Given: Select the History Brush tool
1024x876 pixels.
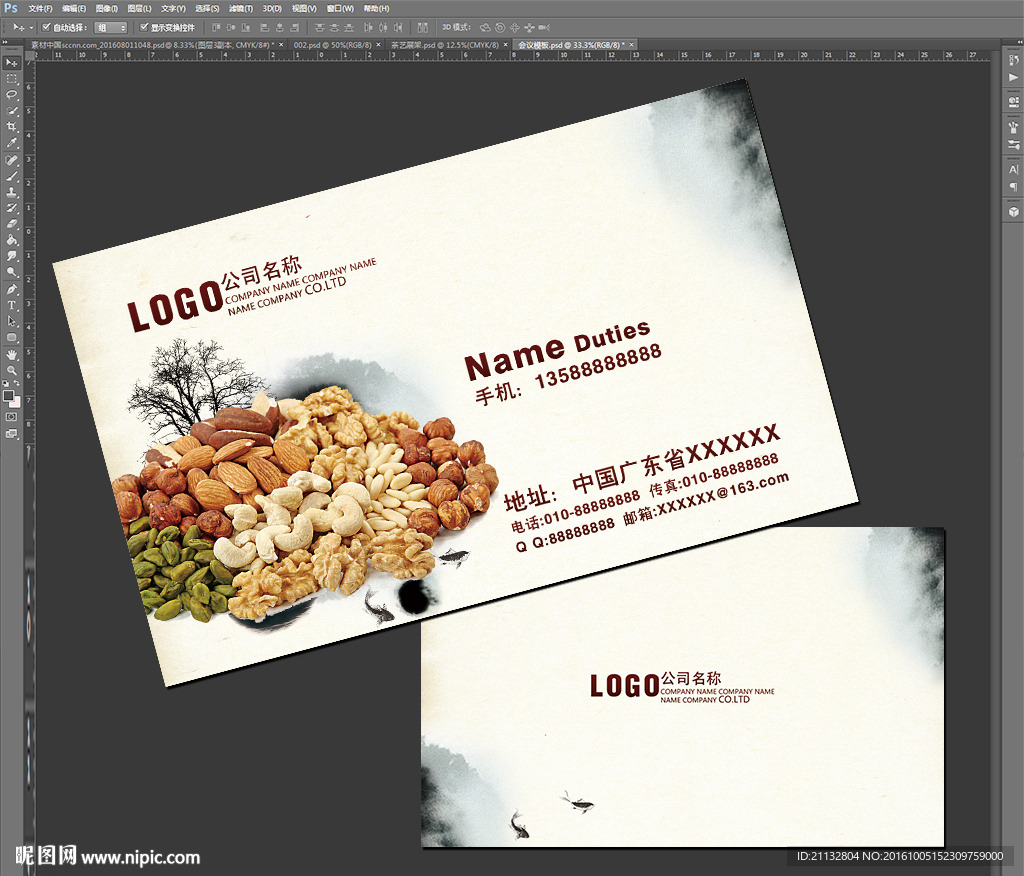Looking at the screenshot, I should (x=12, y=208).
